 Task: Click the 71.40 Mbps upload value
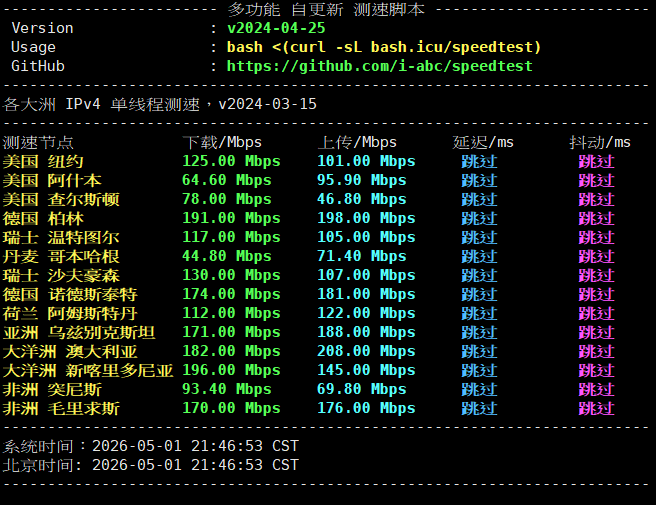pyautogui.click(x=361, y=256)
